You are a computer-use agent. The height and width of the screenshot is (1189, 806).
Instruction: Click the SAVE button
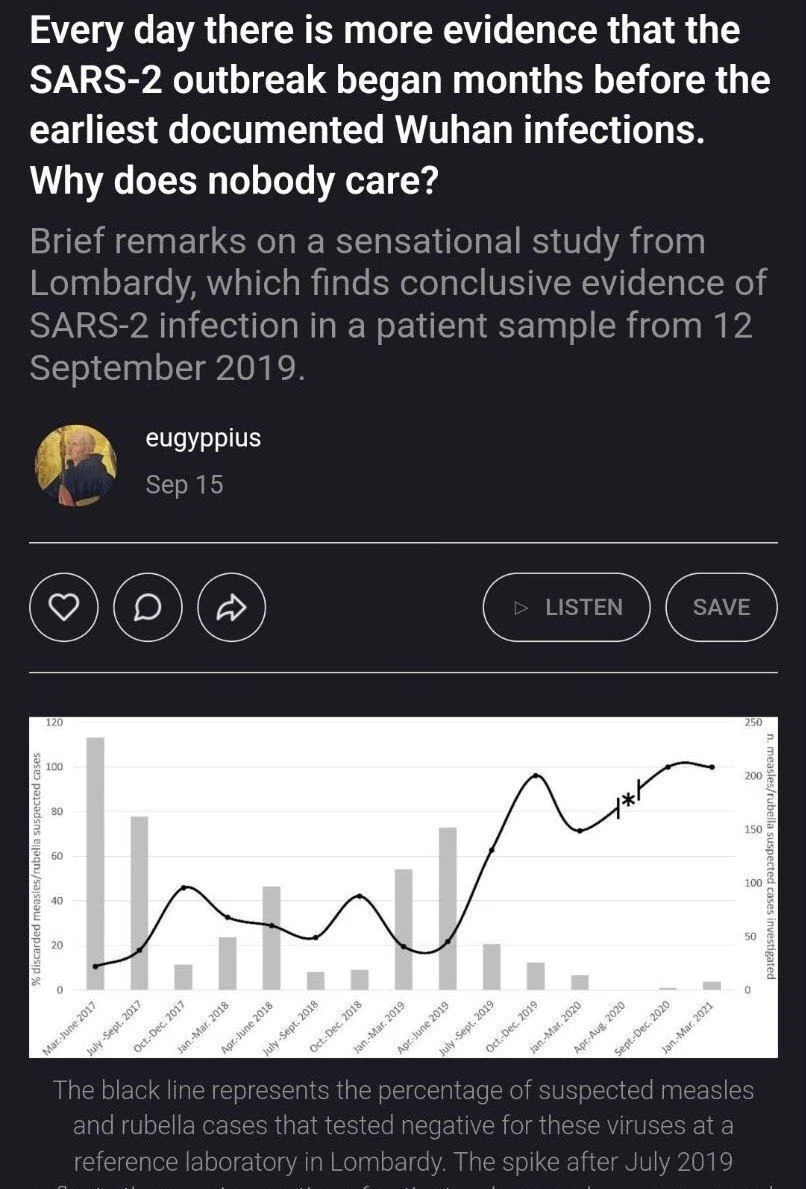pos(721,607)
